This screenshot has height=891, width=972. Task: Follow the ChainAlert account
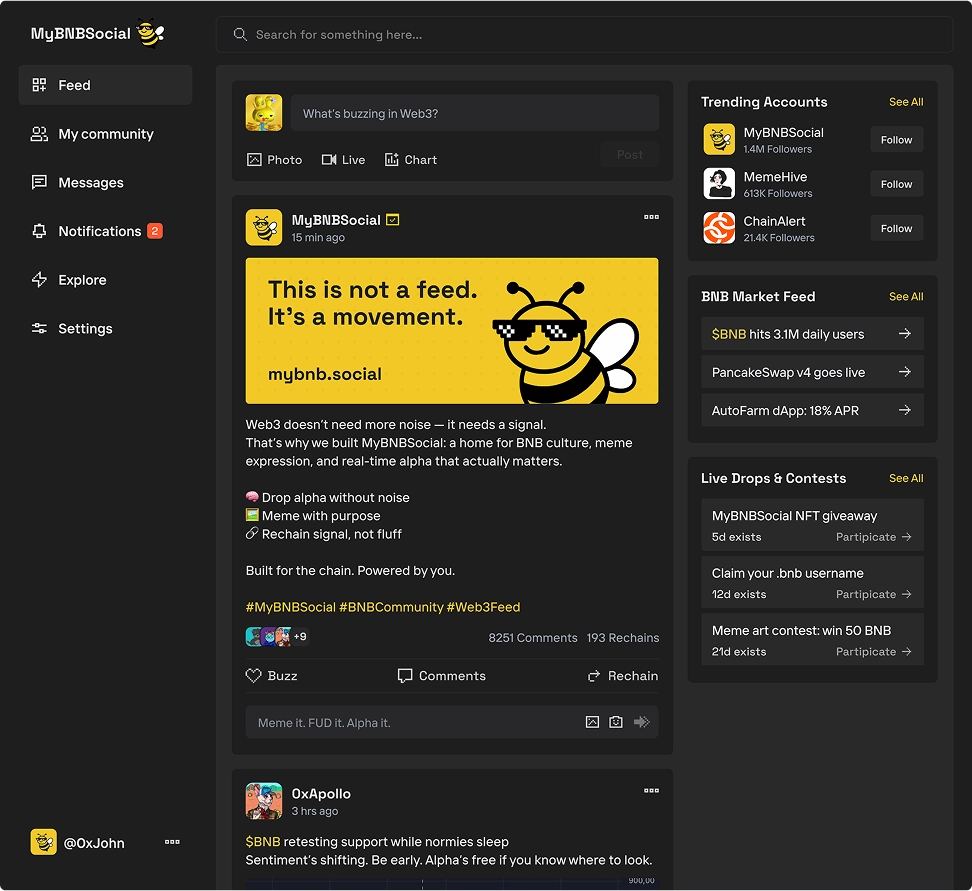[896, 228]
